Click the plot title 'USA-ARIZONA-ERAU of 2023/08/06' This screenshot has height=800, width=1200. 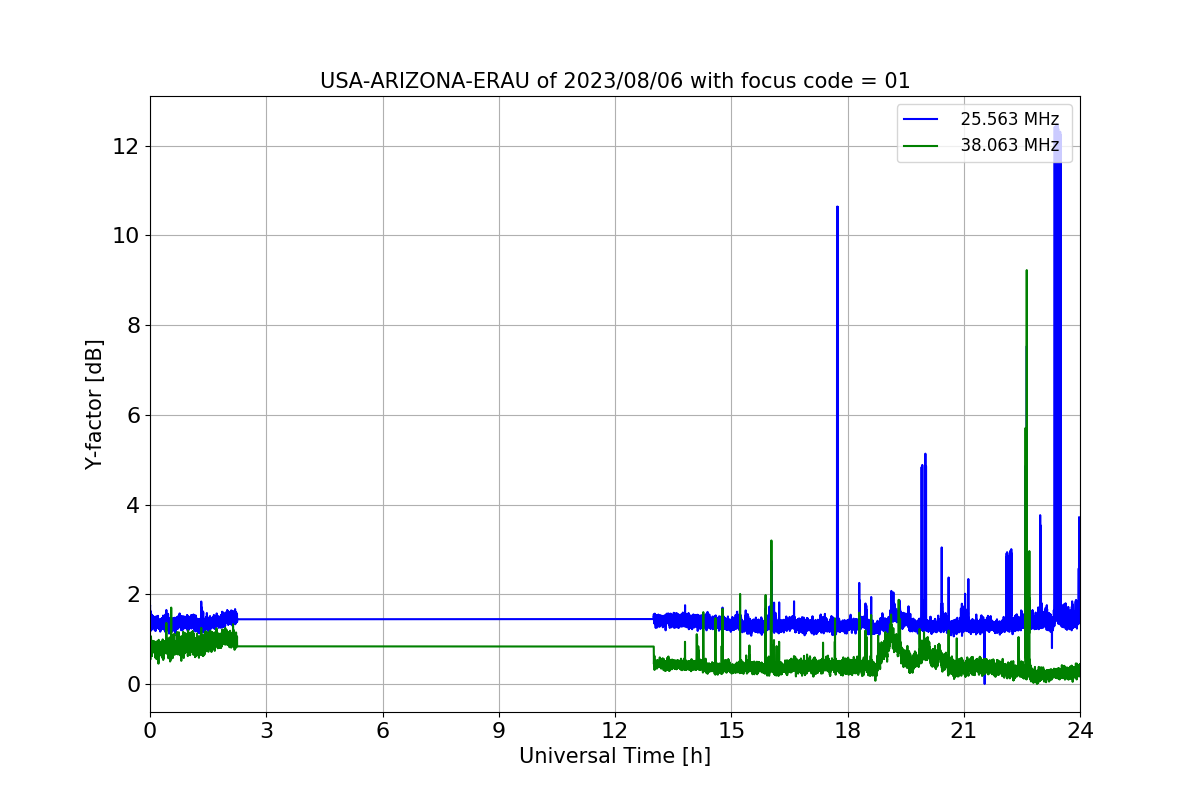(615, 81)
